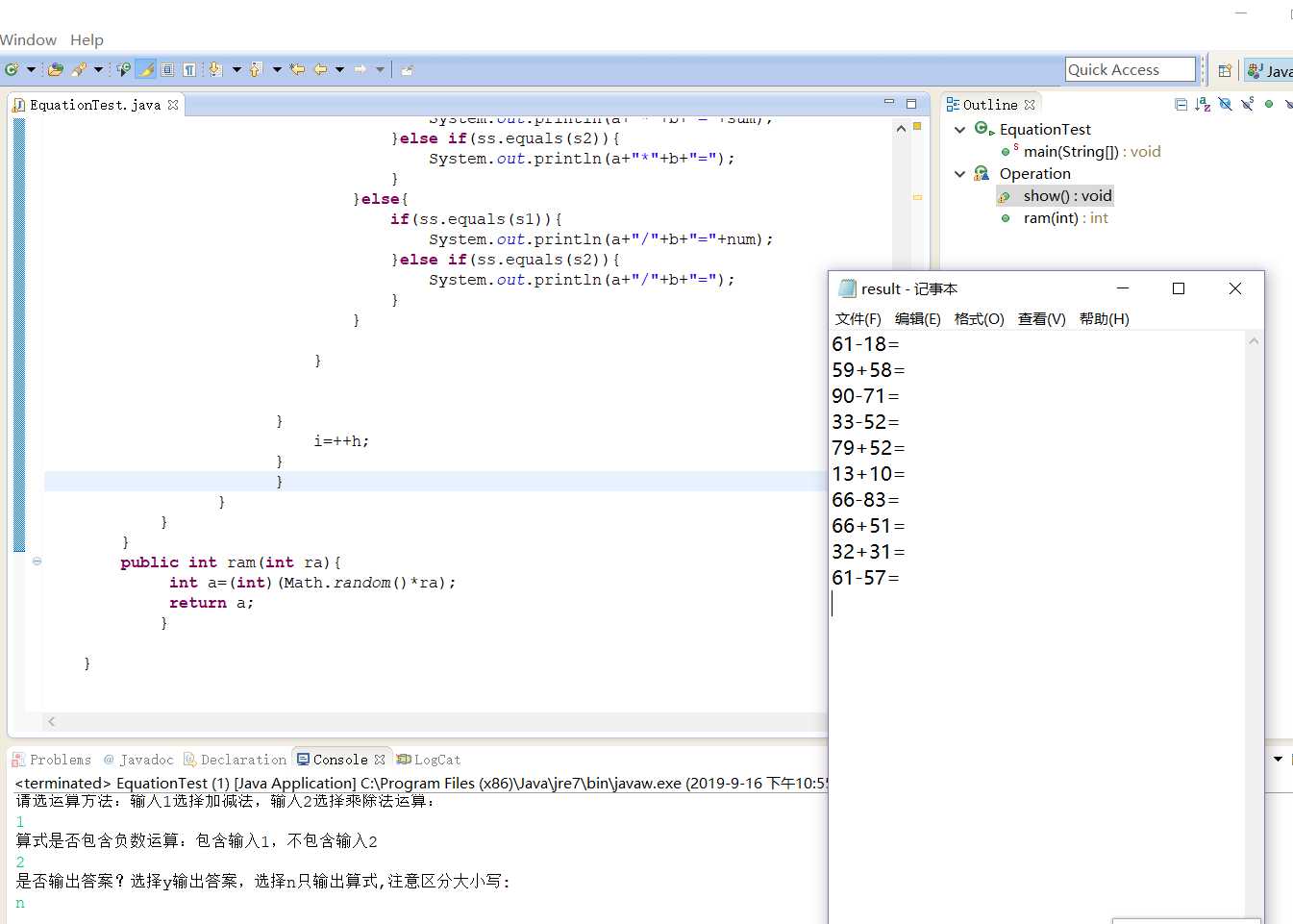Collapse the Operation outline node
The width and height of the screenshot is (1293, 924).
tap(959, 174)
